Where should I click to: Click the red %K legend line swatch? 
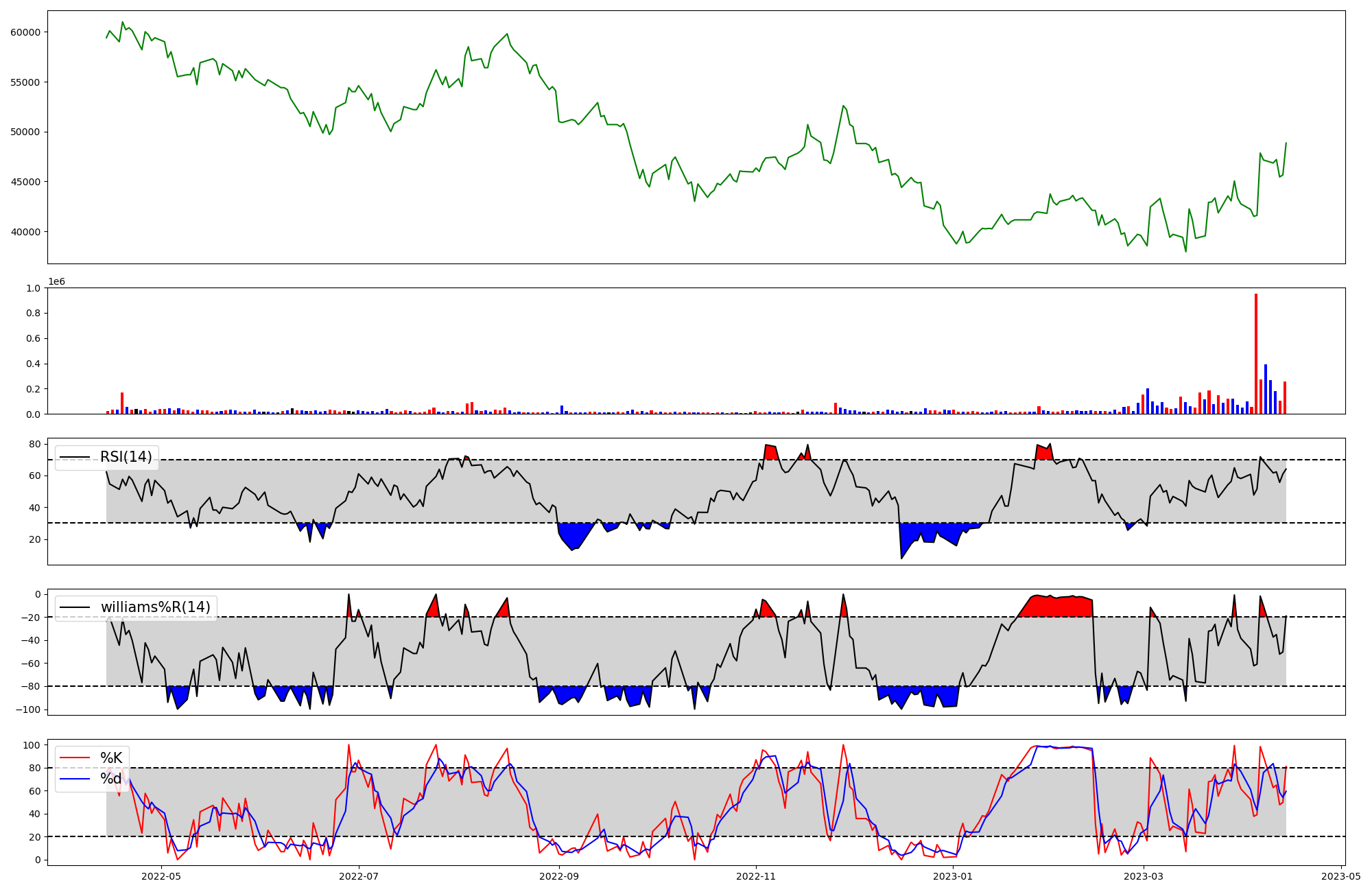[x=75, y=758]
